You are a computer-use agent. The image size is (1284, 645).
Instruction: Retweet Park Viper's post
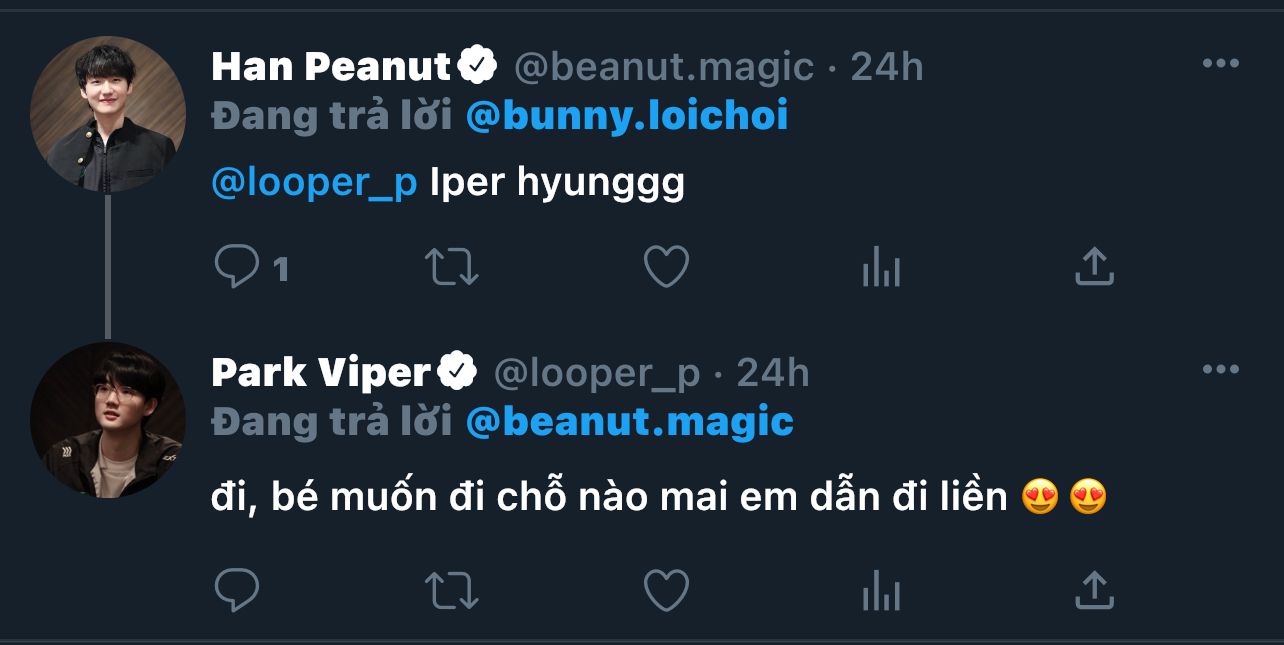451,589
